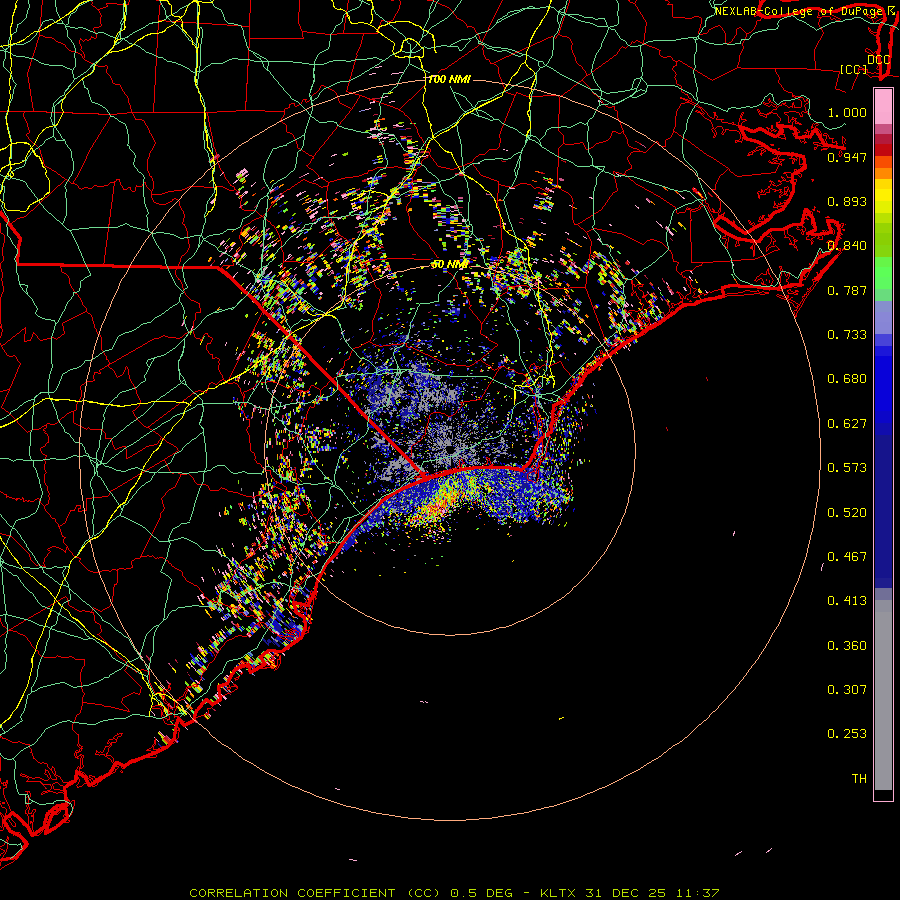Select the 0.893 scale value
This screenshot has width=900, height=900.
pos(847,201)
